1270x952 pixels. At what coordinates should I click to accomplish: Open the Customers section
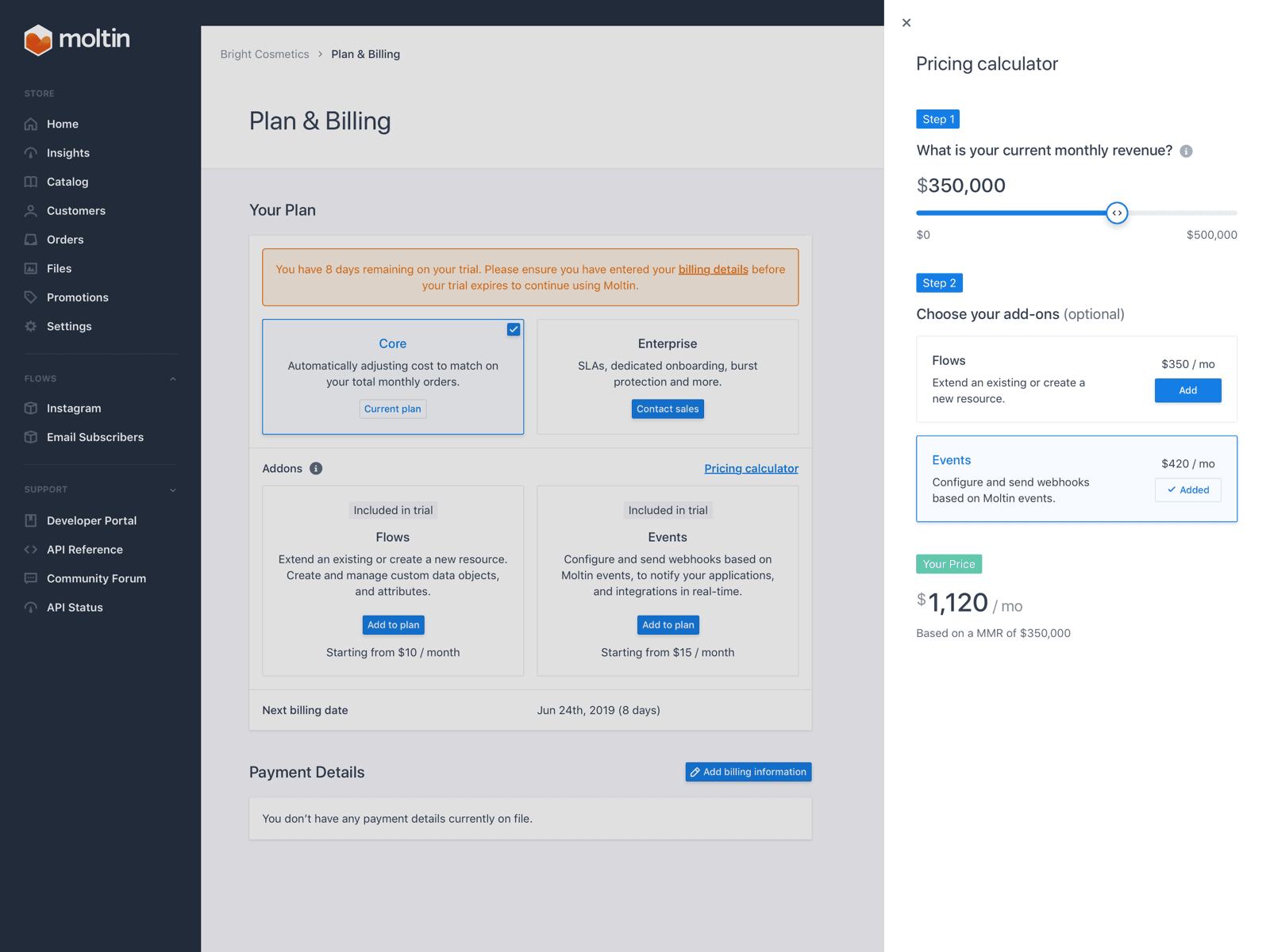pos(75,210)
